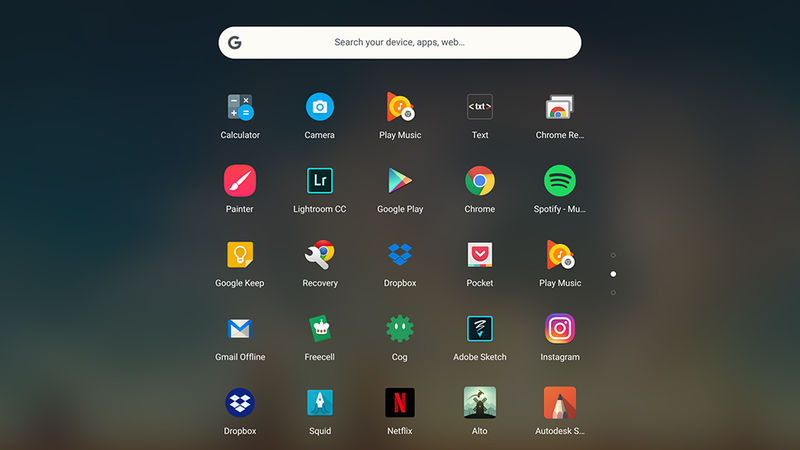Click the Google G logo in search bar
This screenshot has width=800, height=450.
point(235,42)
